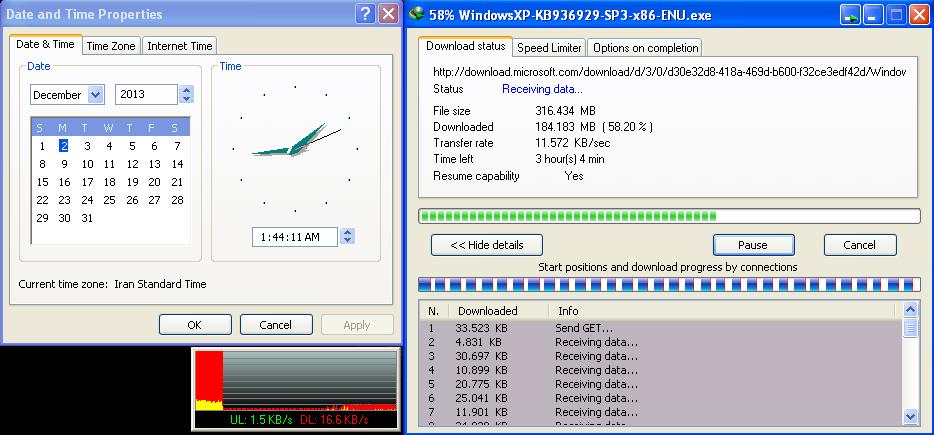Open the Speed Limiter tab
This screenshot has height=435, width=934.
click(549, 48)
